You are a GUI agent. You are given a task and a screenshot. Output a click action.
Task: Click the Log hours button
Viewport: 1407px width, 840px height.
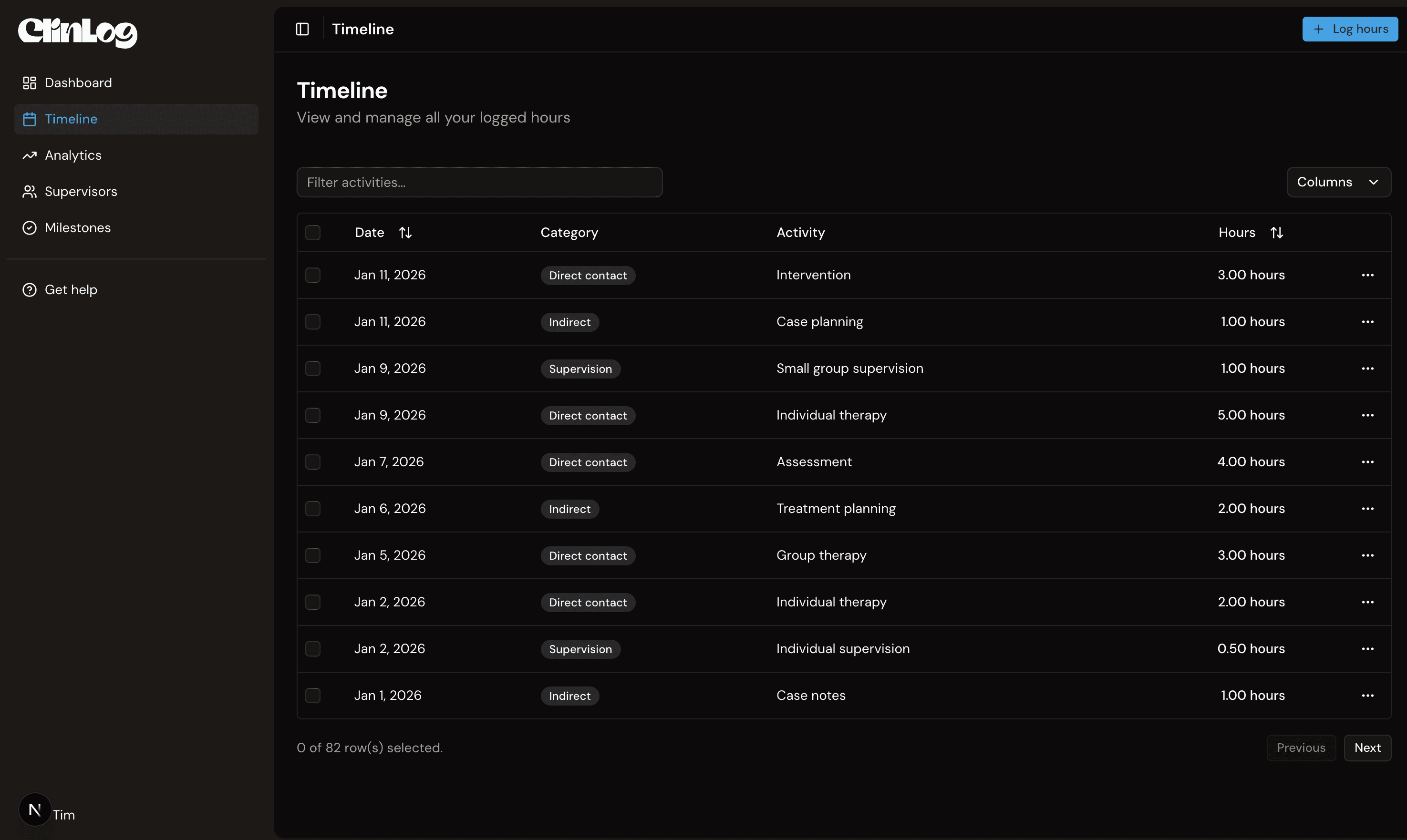(x=1349, y=29)
